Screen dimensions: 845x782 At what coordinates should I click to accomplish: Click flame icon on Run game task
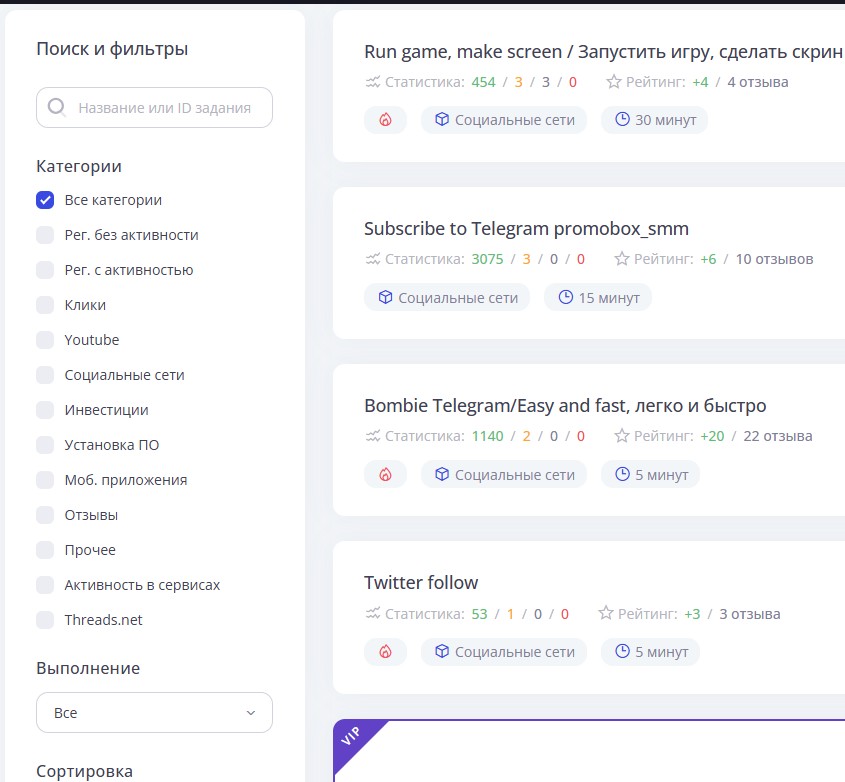tap(385, 120)
